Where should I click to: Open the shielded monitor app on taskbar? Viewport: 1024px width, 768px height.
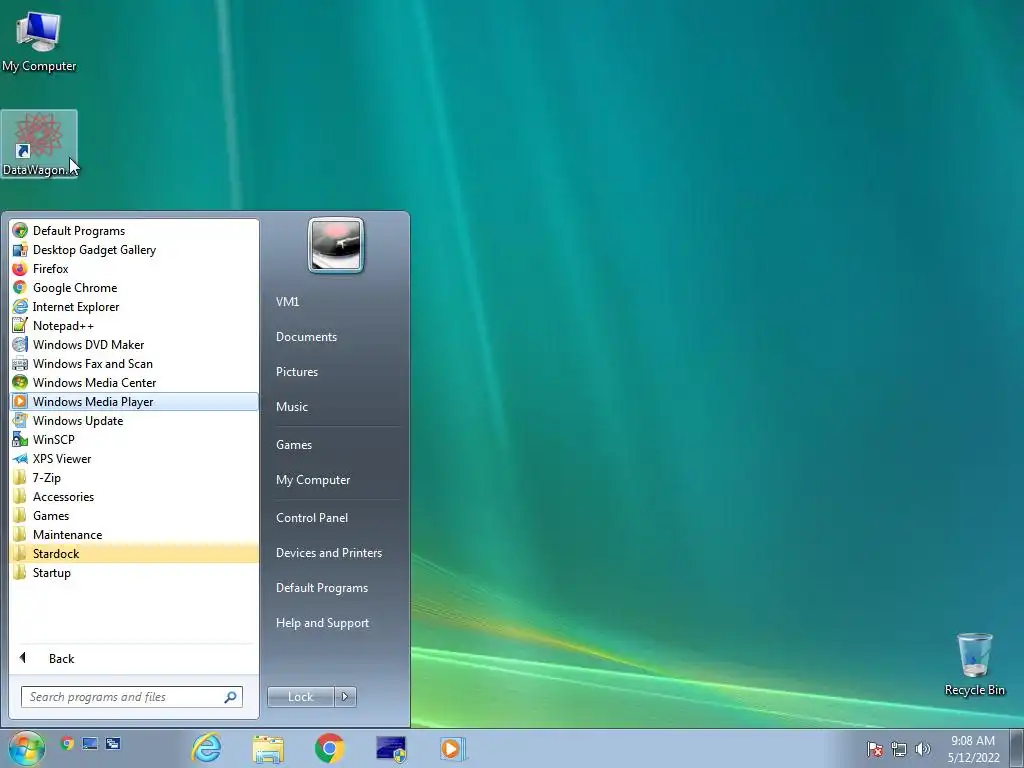pyautogui.click(x=391, y=748)
